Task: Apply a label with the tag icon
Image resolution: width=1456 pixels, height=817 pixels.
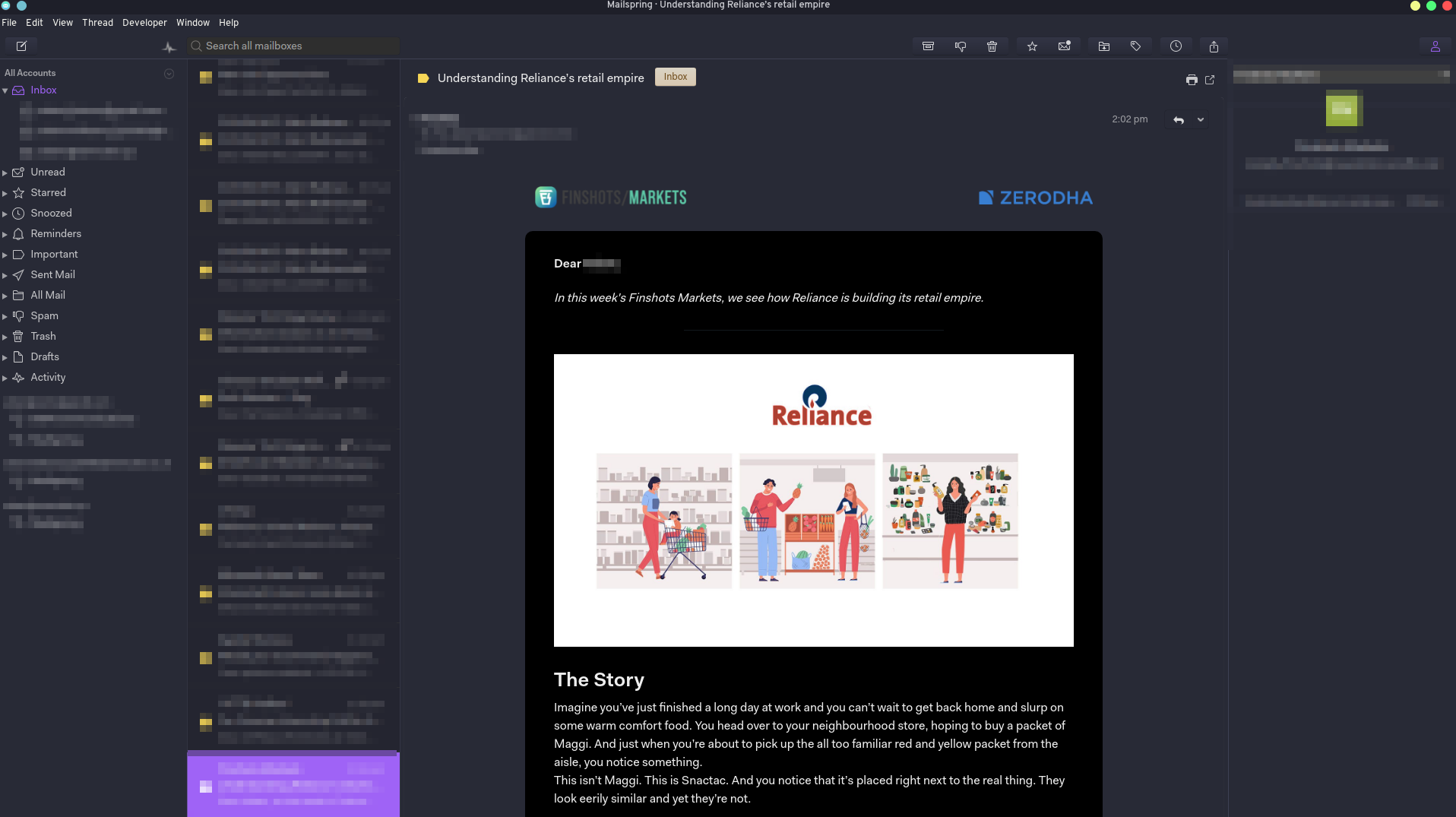Action: (1135, 46)
